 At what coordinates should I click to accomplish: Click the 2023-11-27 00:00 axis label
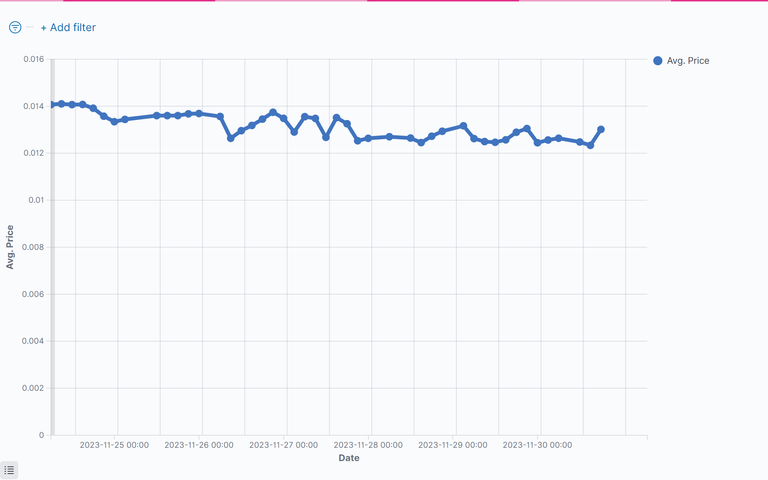[284, 444]
